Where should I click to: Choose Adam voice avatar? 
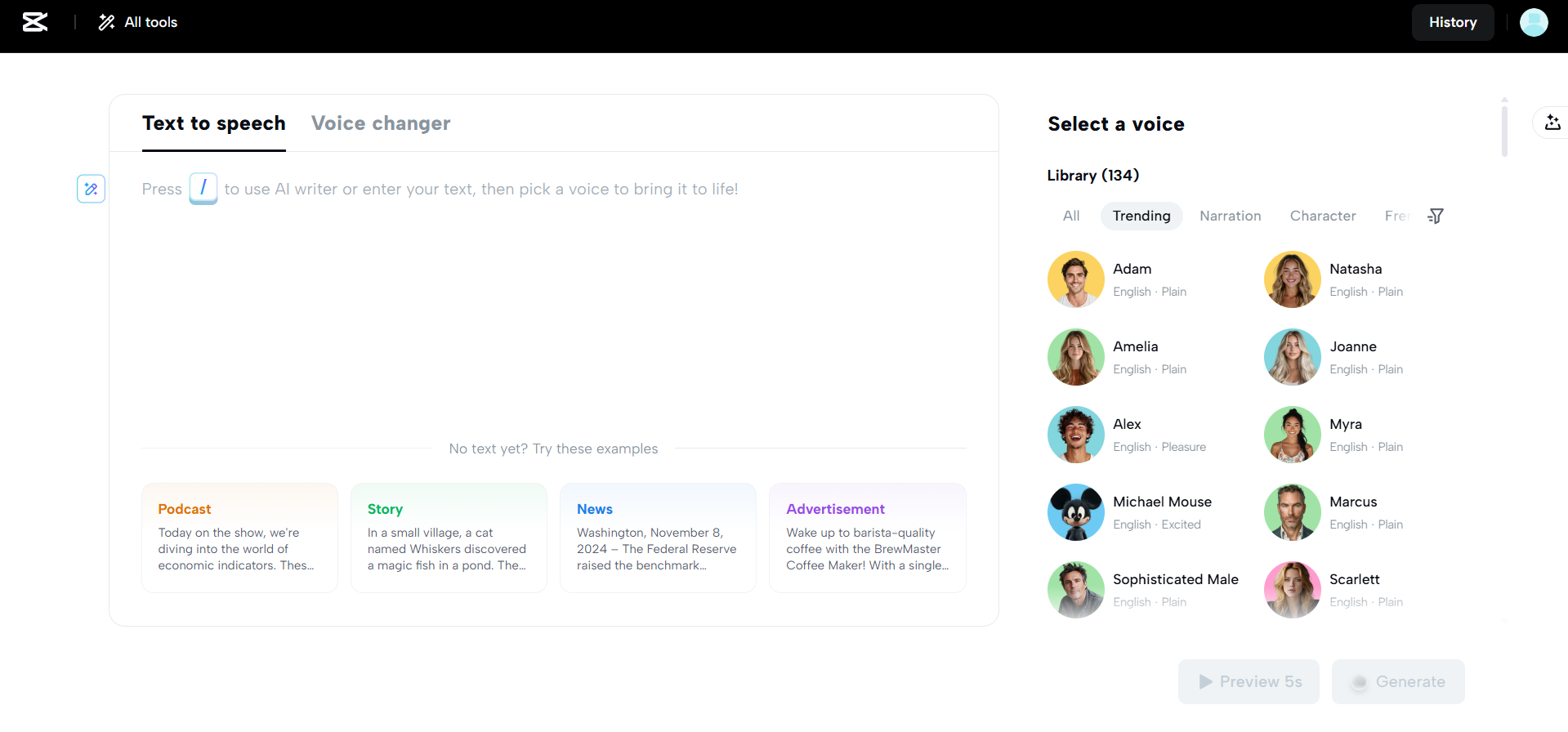click(1075, 279)
